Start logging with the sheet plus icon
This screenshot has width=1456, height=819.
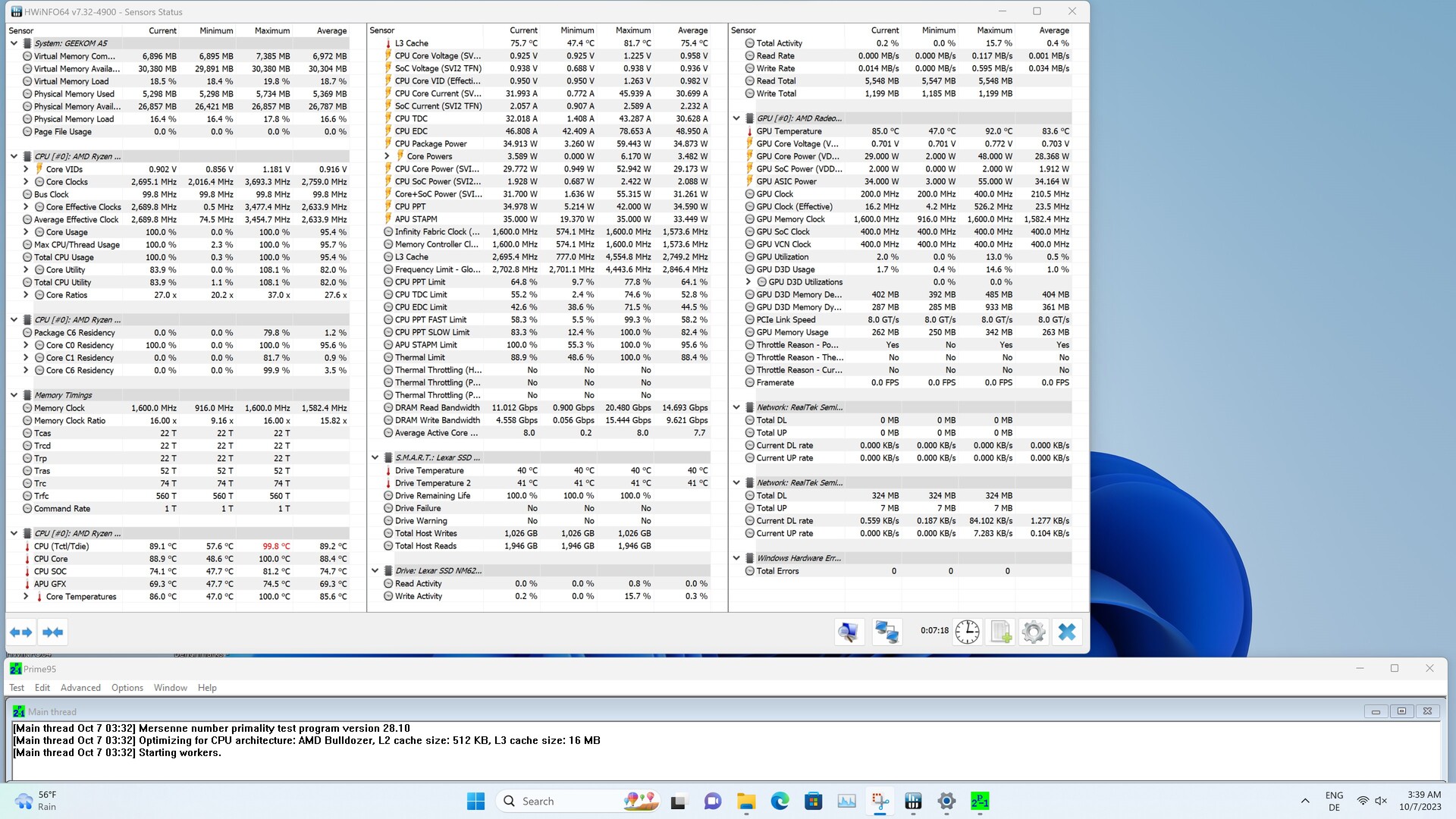(1000, 631)
